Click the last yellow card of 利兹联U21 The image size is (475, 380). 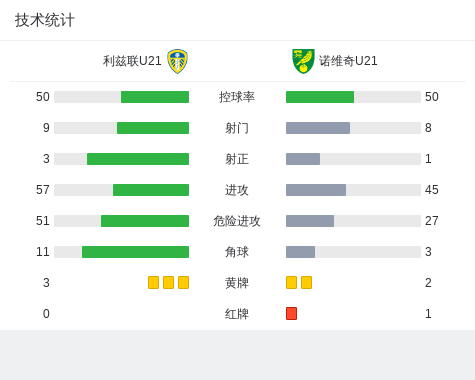[x=183, y=282]
